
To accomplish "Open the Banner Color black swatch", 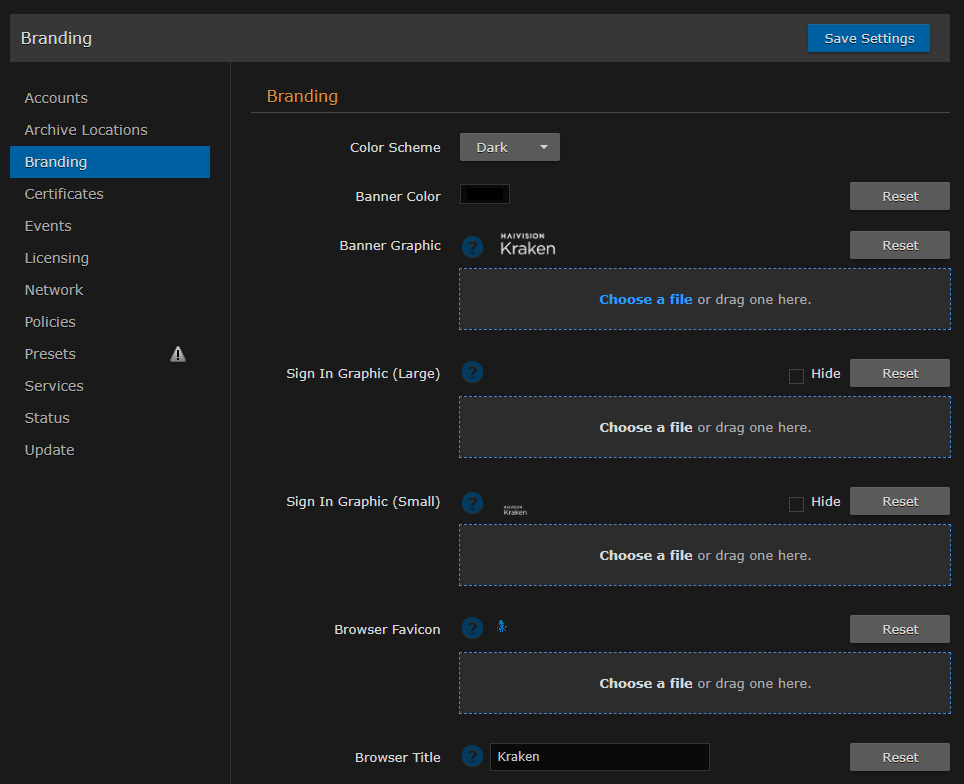I will pos(485,195).
